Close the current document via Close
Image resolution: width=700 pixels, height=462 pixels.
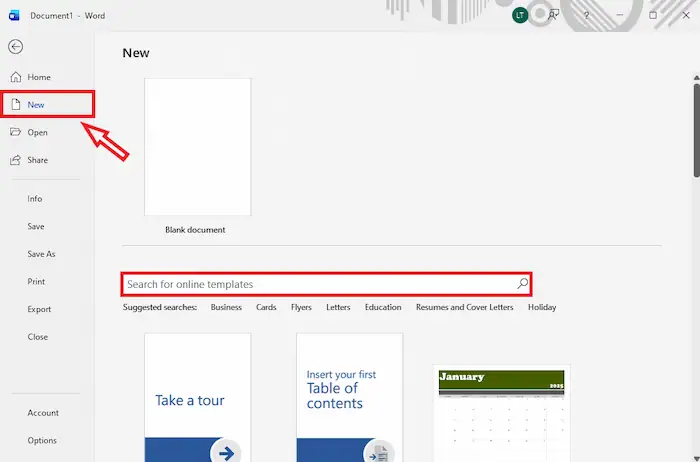coord(38,337)
